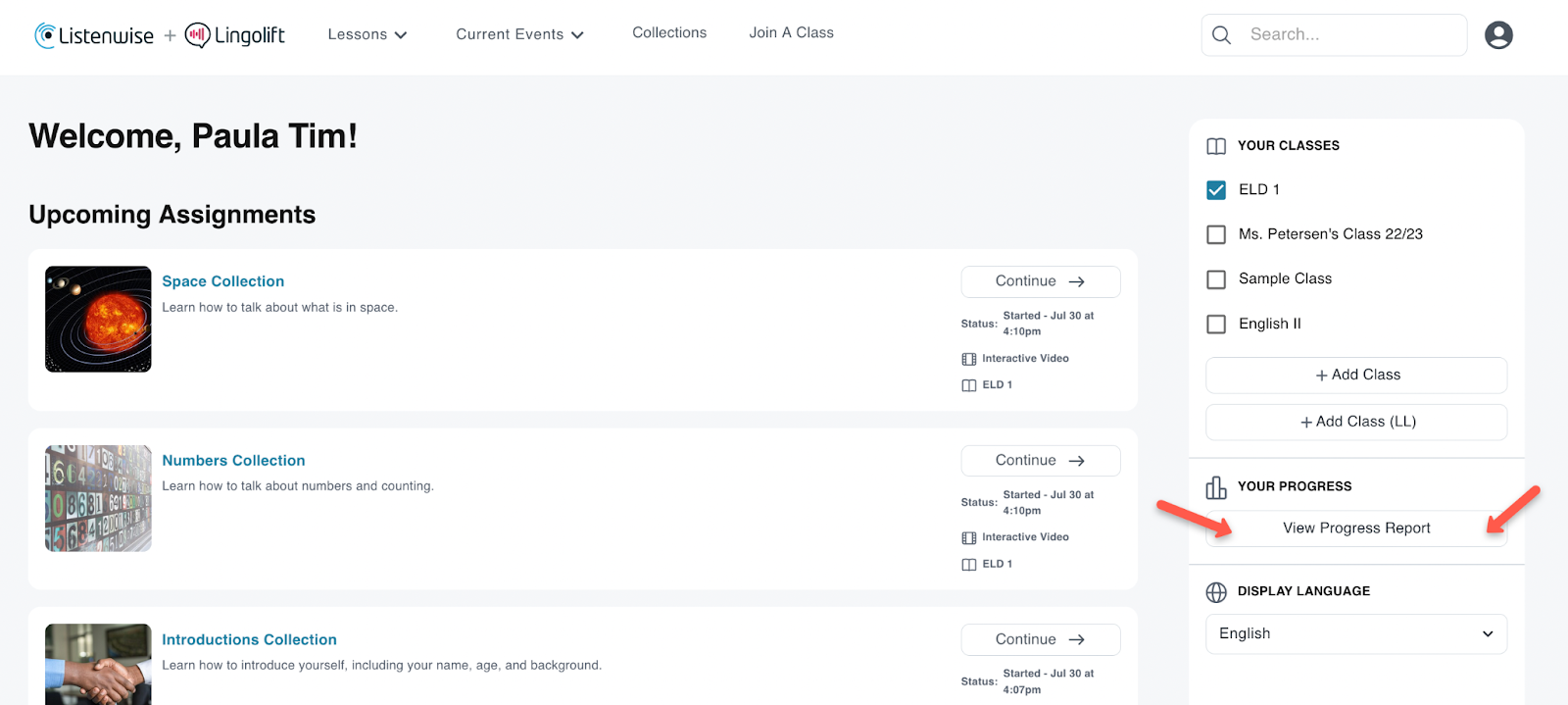Click the Your Progress bar chart icon
The height and width of the screenshot is (705, 1568).
coord(1216,487)
